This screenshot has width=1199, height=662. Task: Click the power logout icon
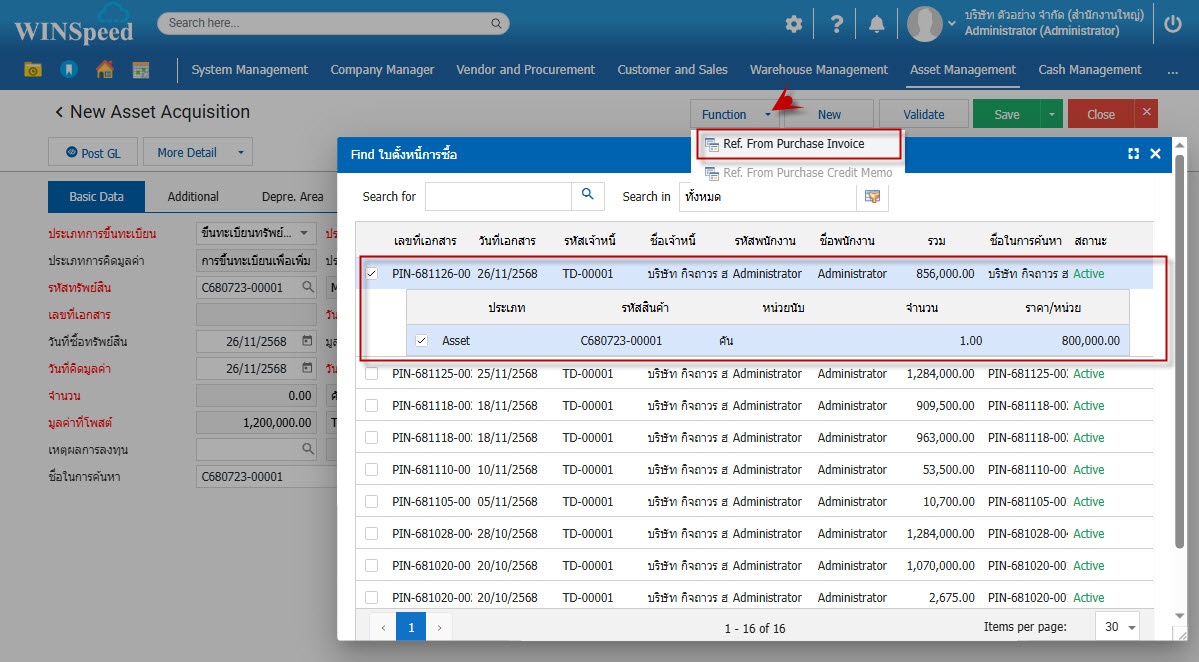point(1173,24)
